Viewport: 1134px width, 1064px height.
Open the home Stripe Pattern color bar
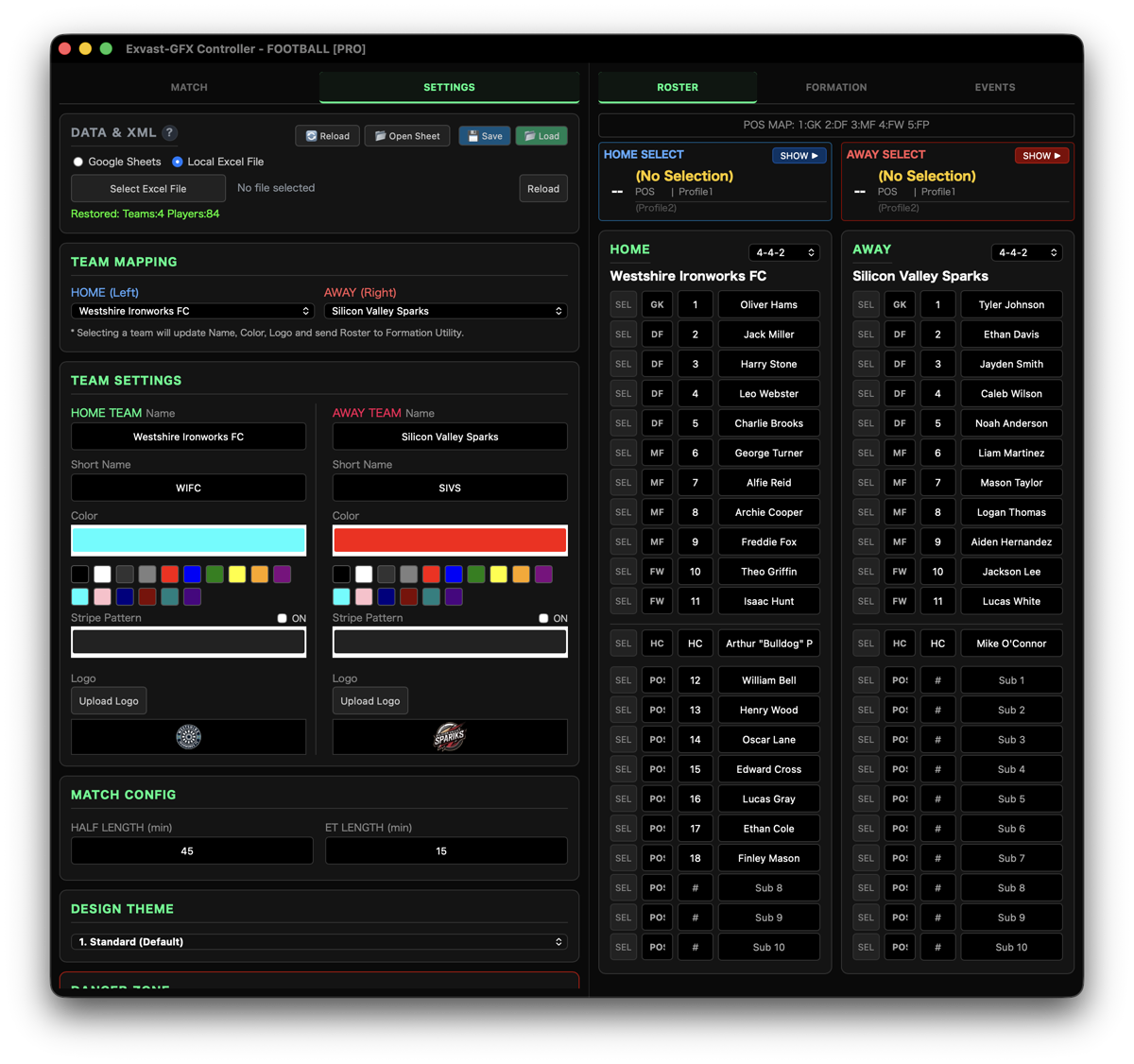click(x=189, y=642)
